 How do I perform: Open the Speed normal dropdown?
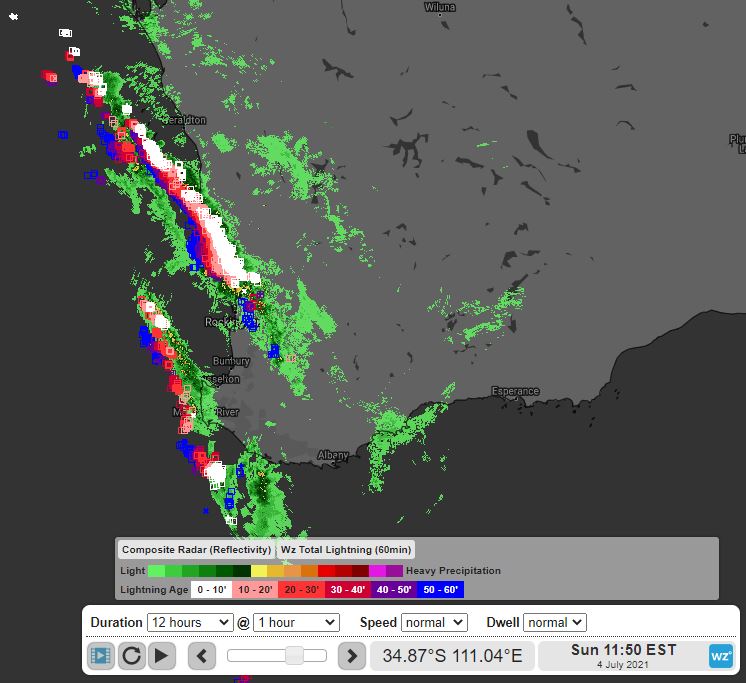[x=434, y=622]
